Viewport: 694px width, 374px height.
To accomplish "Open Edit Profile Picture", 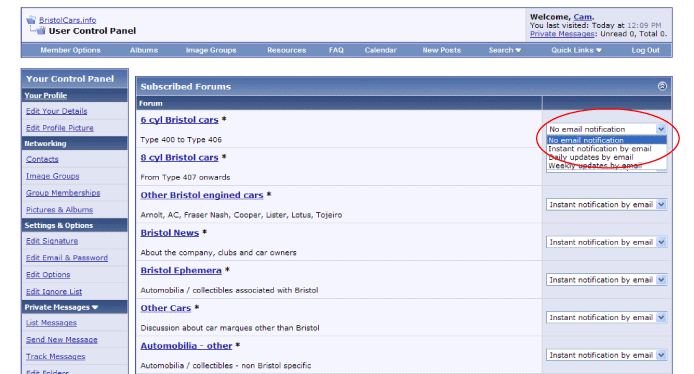I will pos(60,128).
